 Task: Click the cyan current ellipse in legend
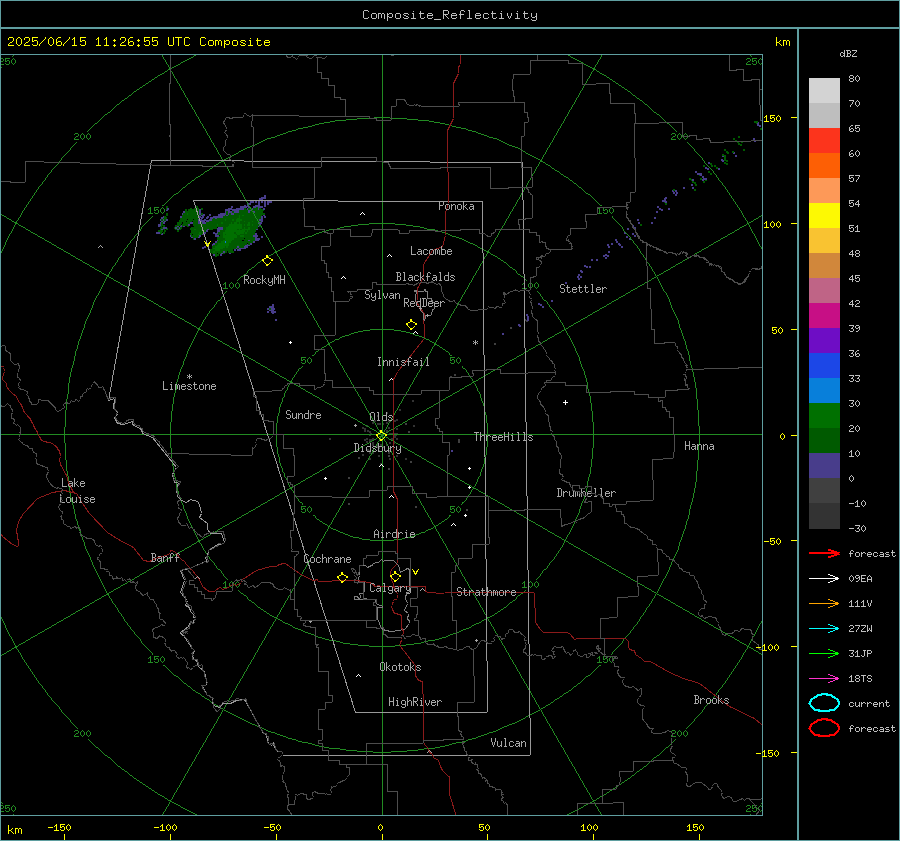click(x=824, y=703)
